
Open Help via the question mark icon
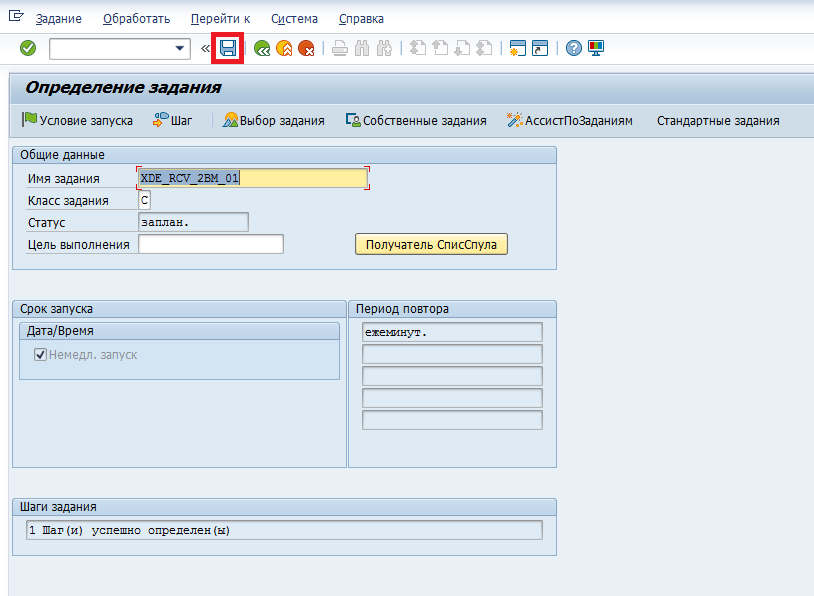coord(573,48)
